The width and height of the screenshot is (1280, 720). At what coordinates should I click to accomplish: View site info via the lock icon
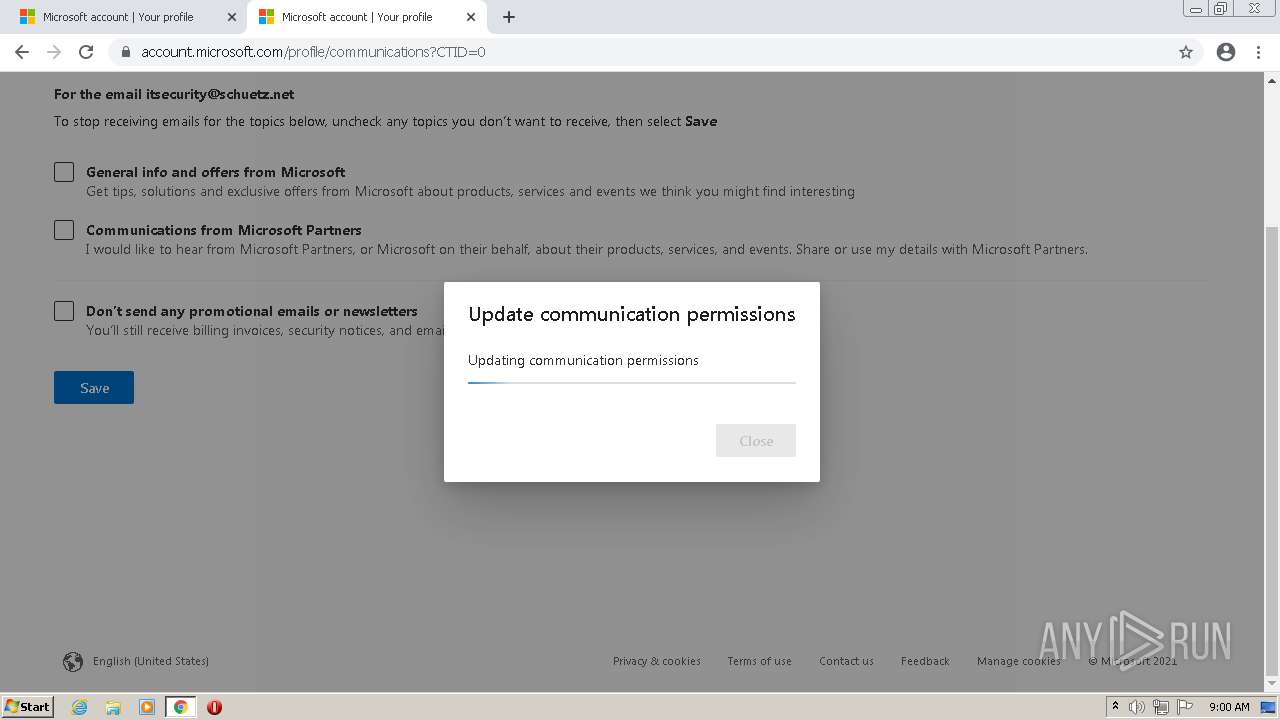point(126,52)
